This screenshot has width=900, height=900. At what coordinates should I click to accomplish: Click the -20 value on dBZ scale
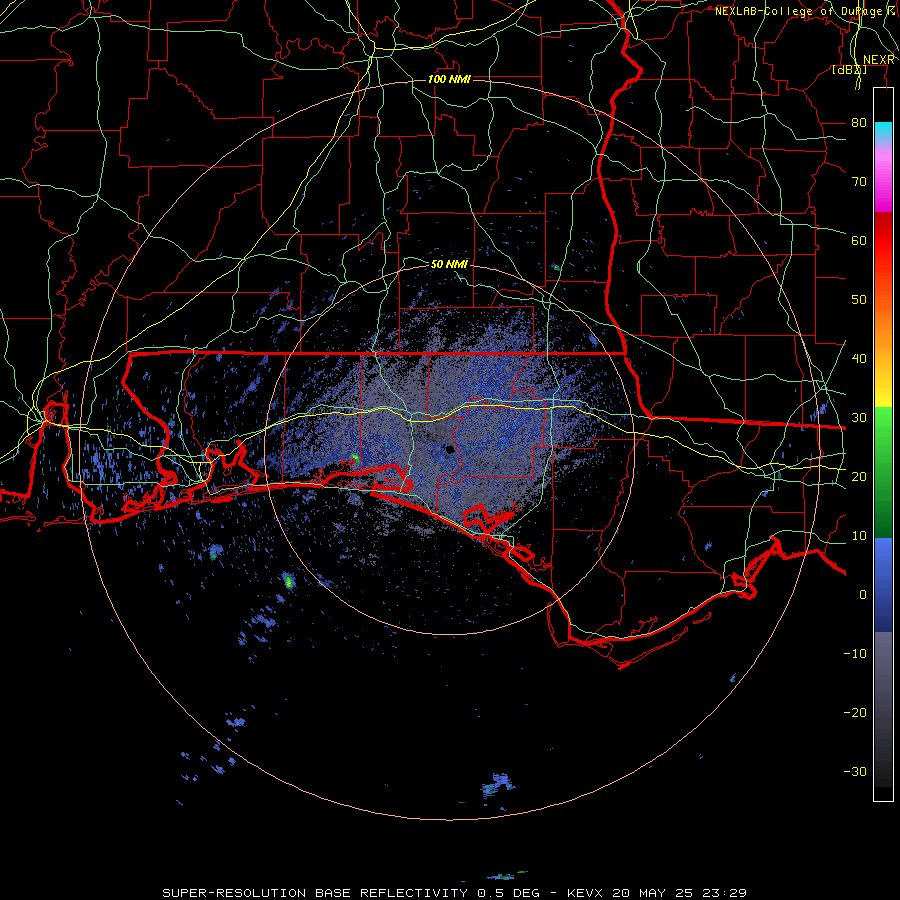pyautogui.click(x=855, y=713)
